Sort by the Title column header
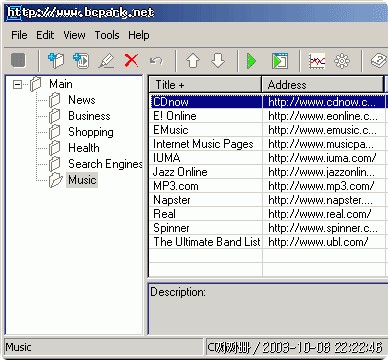This screenshot has width=388, height=360. [x=205, y=84]
